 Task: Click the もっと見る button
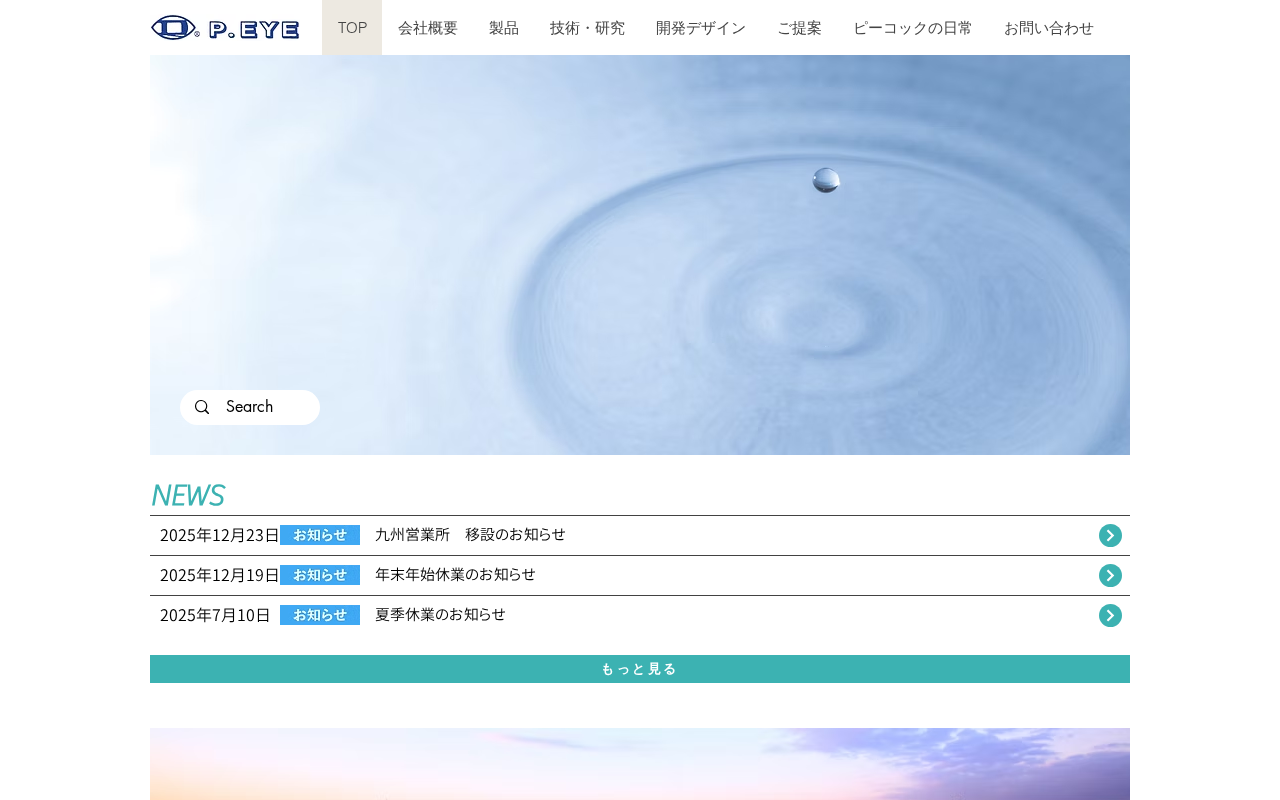(x=640, y=669)
